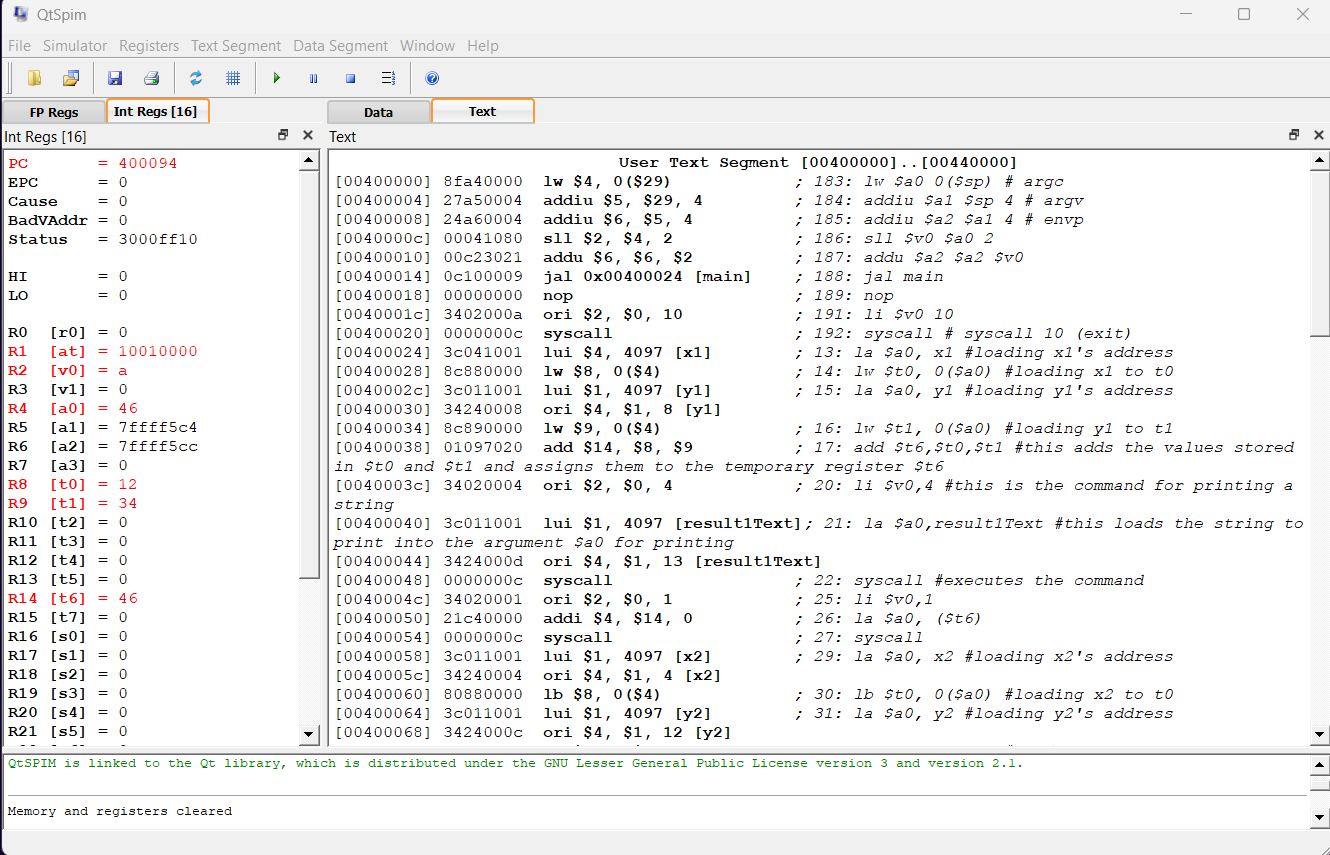Close the Text panel
1330x855 pixels.
click(x=1318, y=134)
